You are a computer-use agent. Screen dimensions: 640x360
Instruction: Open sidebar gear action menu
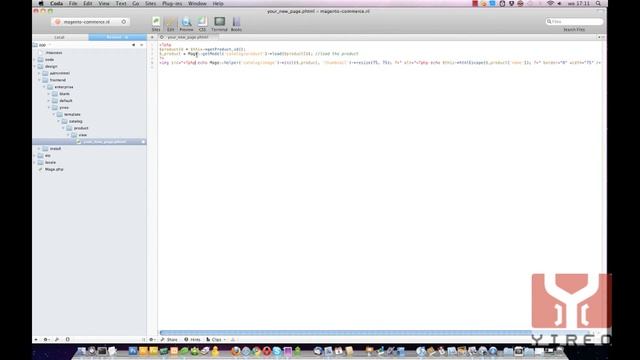coord(46,340)
